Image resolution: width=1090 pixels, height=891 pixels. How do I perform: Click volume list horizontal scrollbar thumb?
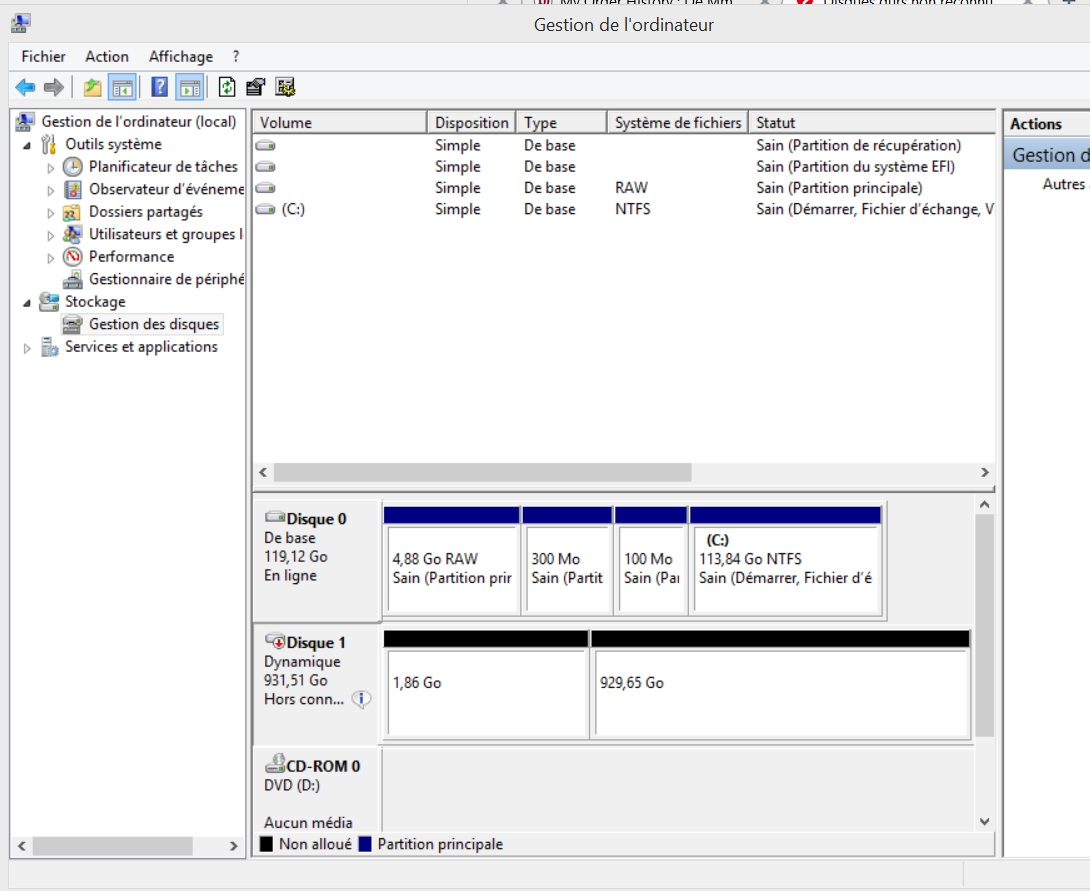(482, 473)
